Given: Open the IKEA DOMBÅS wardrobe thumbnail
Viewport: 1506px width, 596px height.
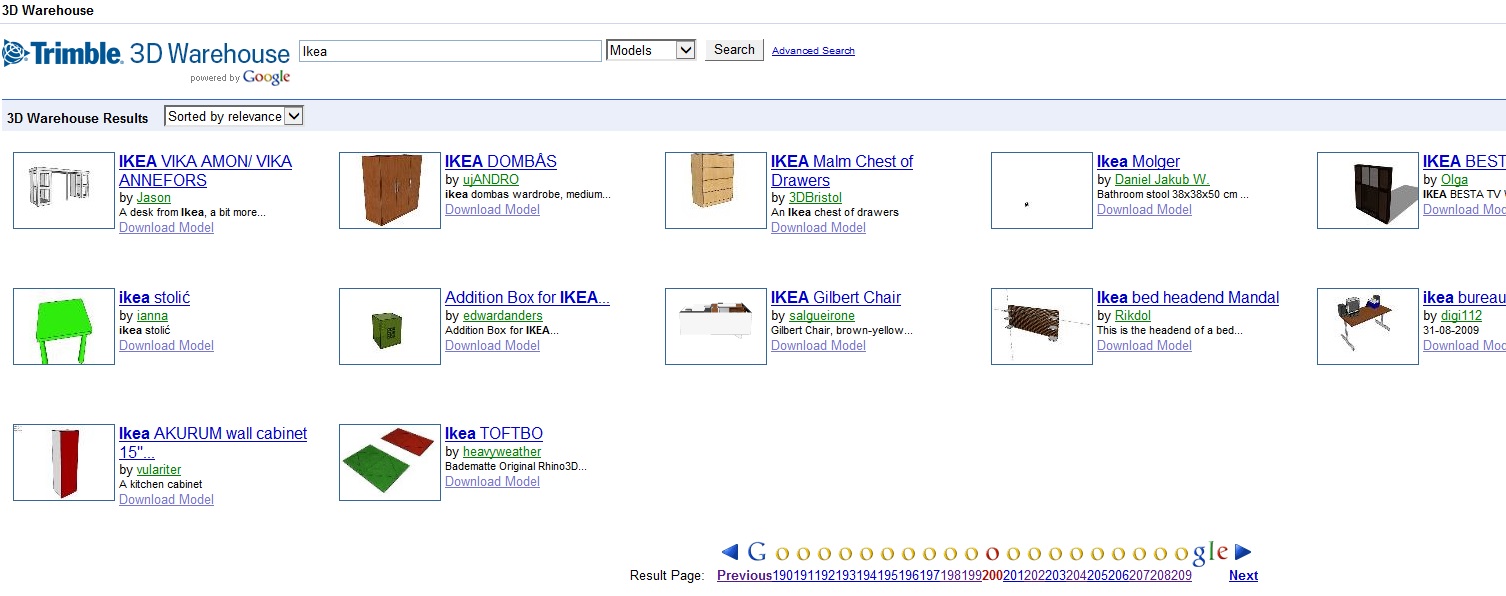Looking at the screenshot, I should pos(390,190).
